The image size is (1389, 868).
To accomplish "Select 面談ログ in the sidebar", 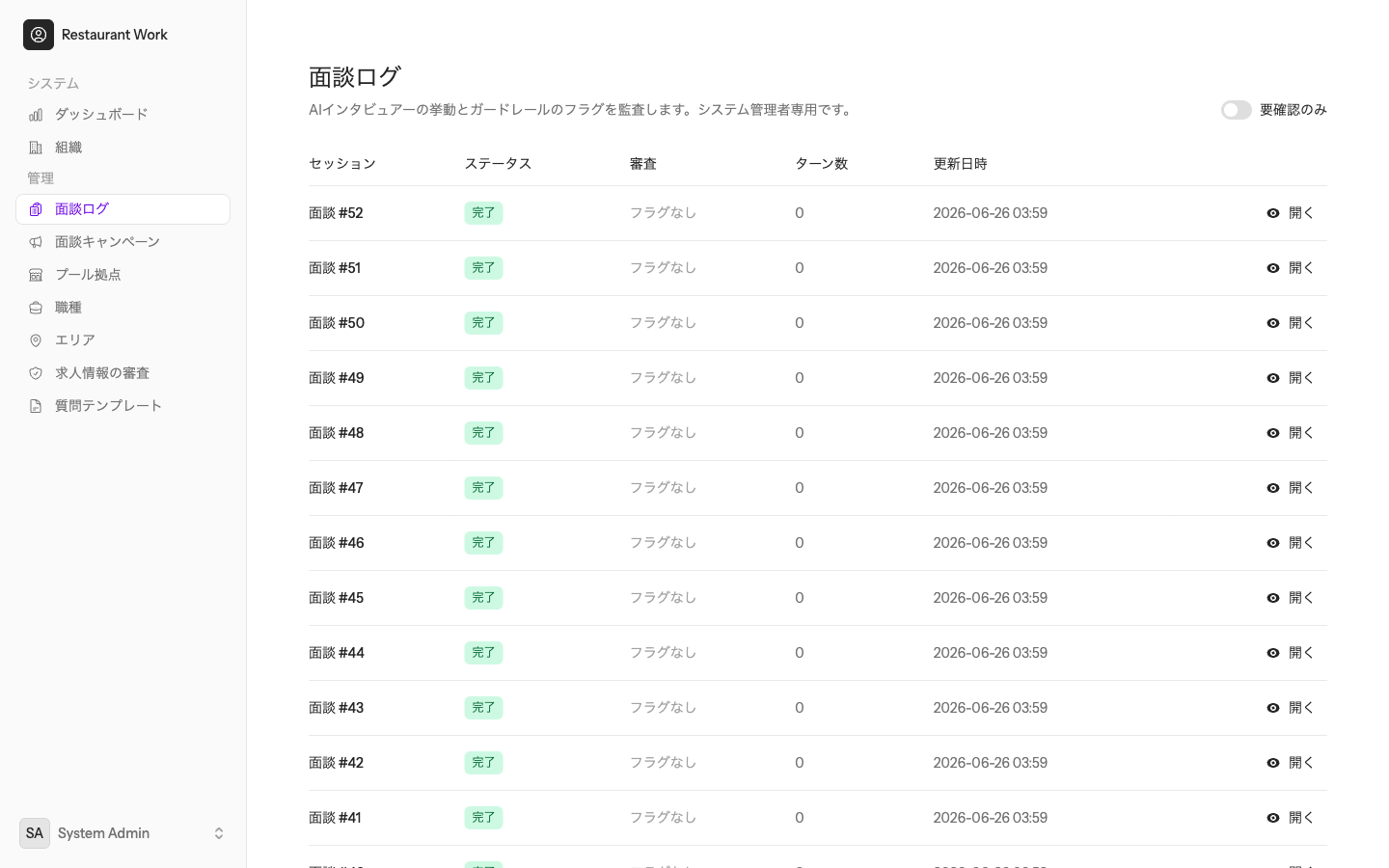I will tap(123, 209).
